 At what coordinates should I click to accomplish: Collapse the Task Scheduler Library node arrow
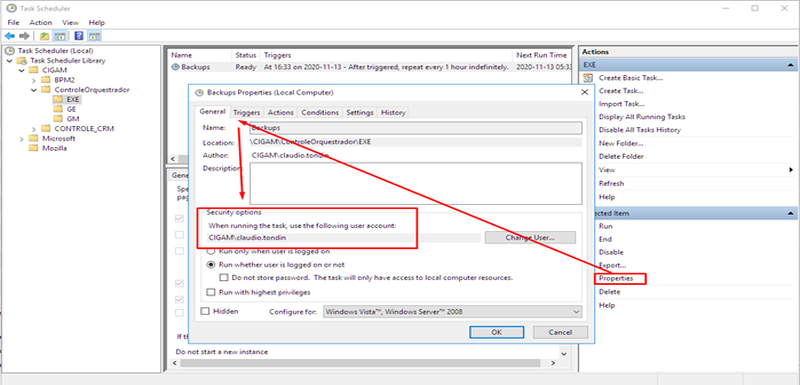[x=9, y=60]
